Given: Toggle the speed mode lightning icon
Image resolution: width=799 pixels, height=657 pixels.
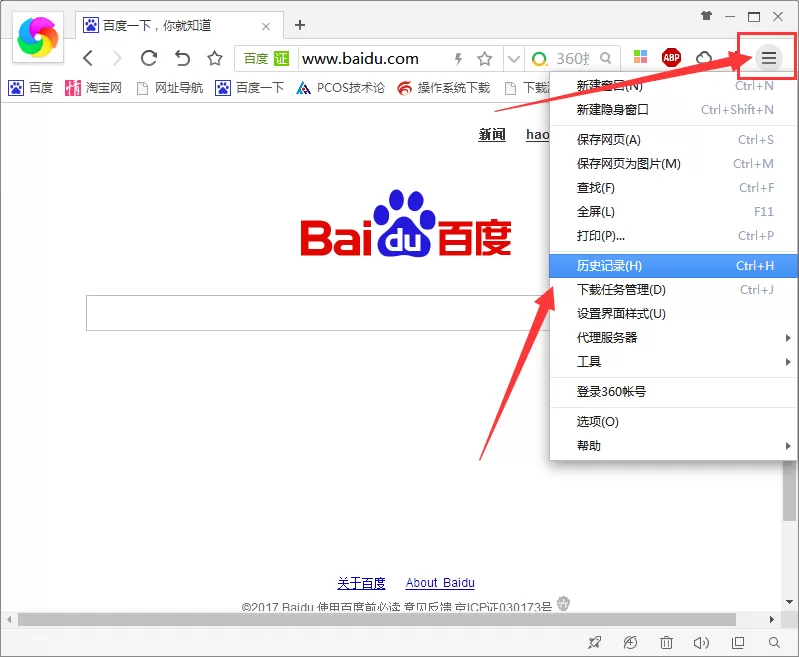Looking at the screenshot, I should (x=458, y=59).
